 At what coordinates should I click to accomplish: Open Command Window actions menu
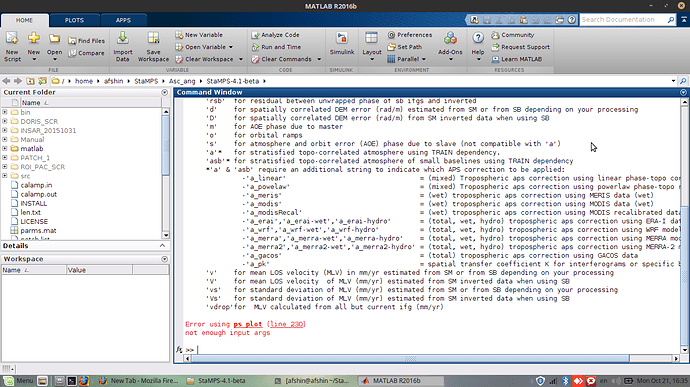coord(683,92)
